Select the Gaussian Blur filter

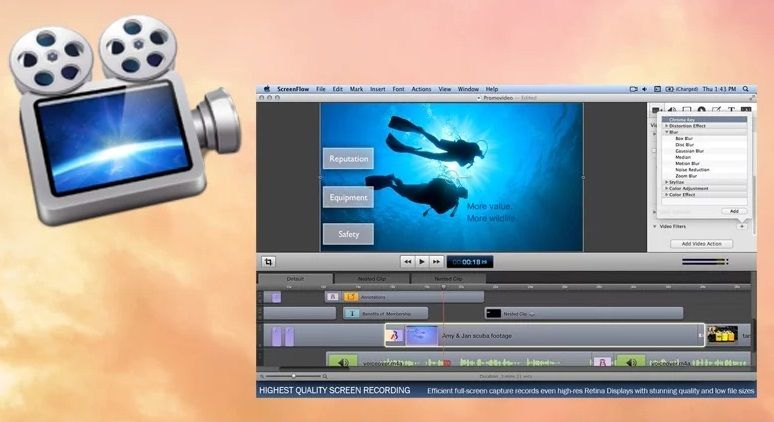click(x=689, y=151)
